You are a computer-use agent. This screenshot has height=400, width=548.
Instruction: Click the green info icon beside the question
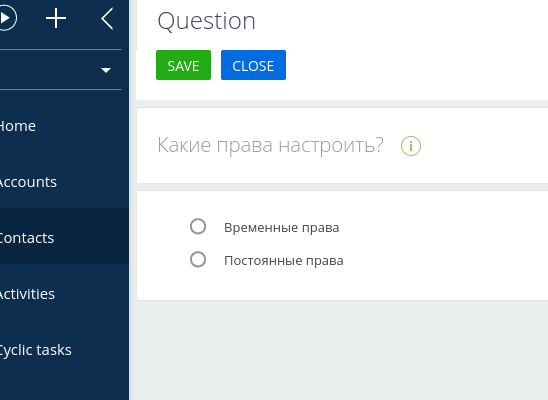411,146
